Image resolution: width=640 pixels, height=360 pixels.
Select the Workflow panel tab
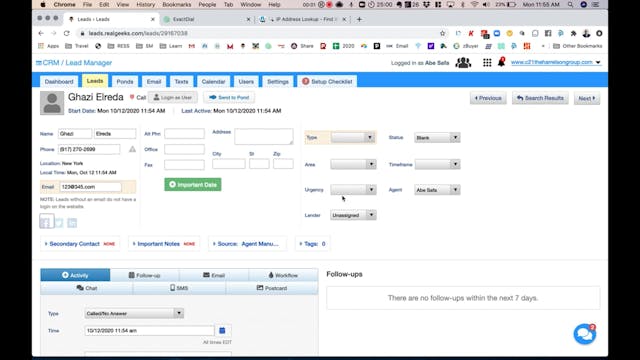point(283,275)
